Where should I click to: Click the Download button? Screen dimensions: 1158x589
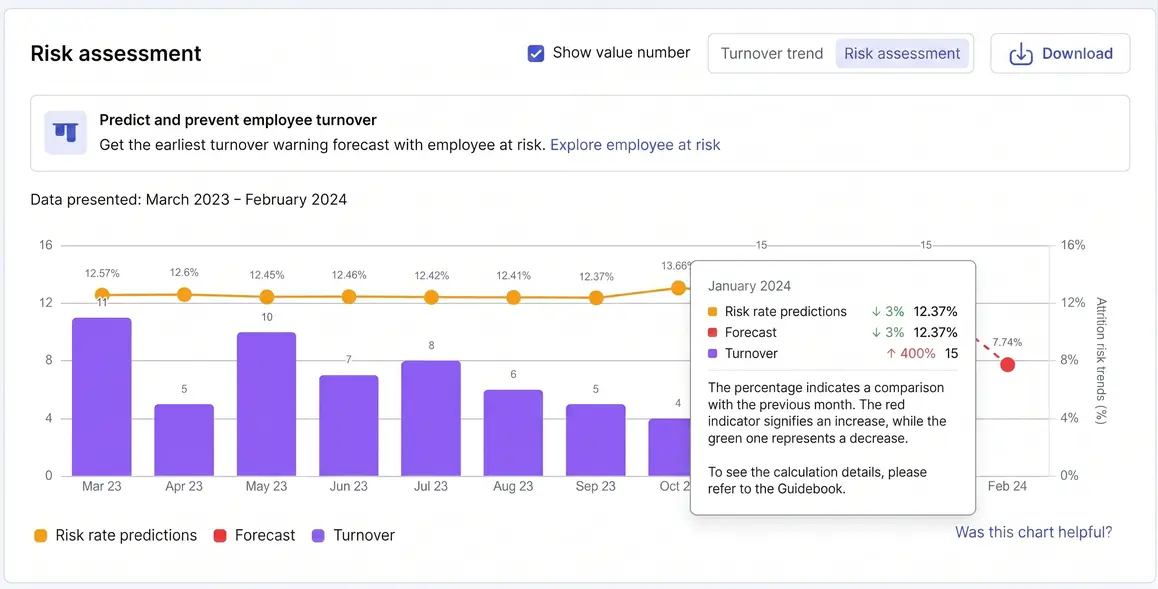pos(1060,53)
